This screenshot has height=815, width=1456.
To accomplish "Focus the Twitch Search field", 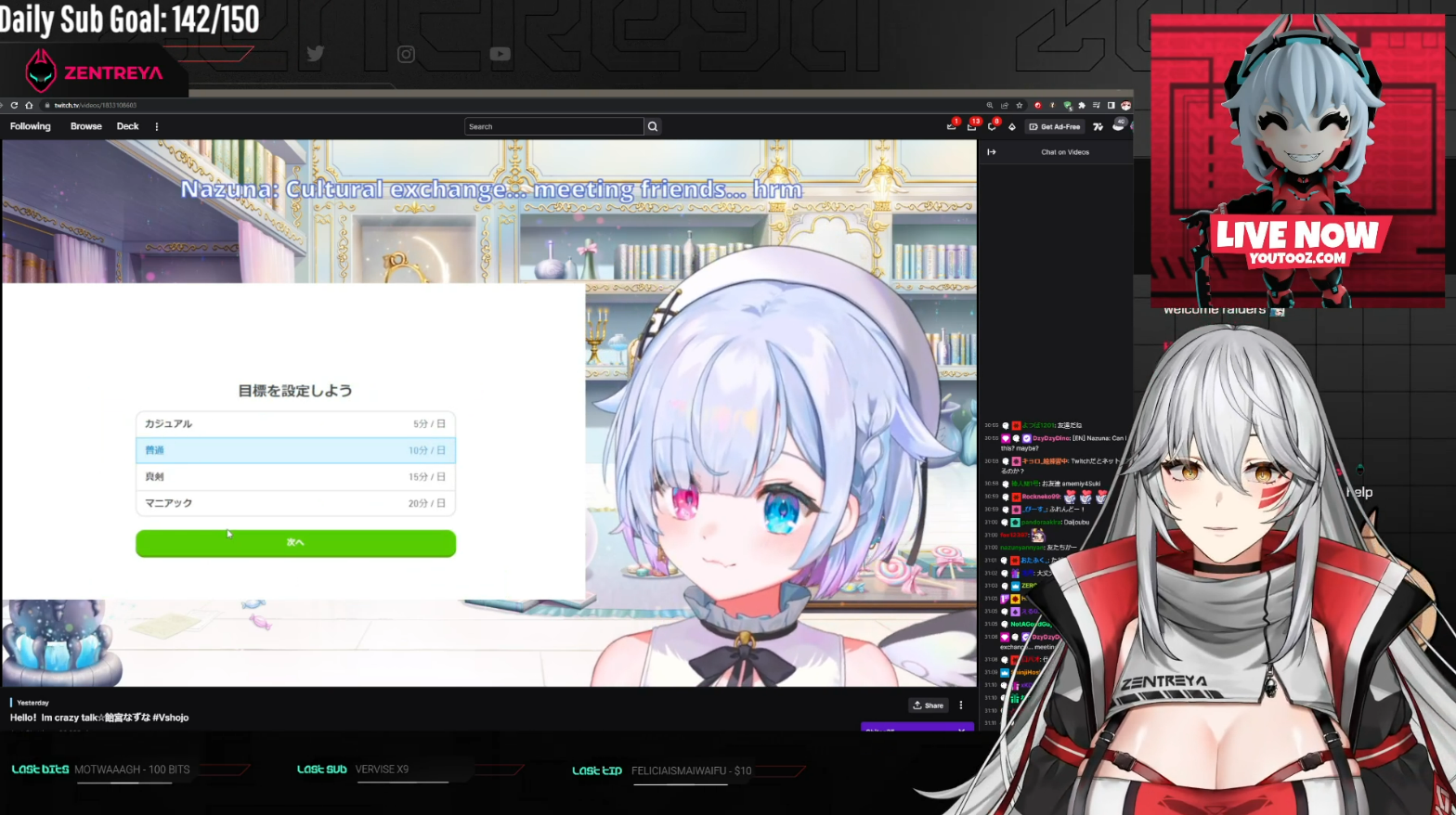I will click(x=553, y=126).
